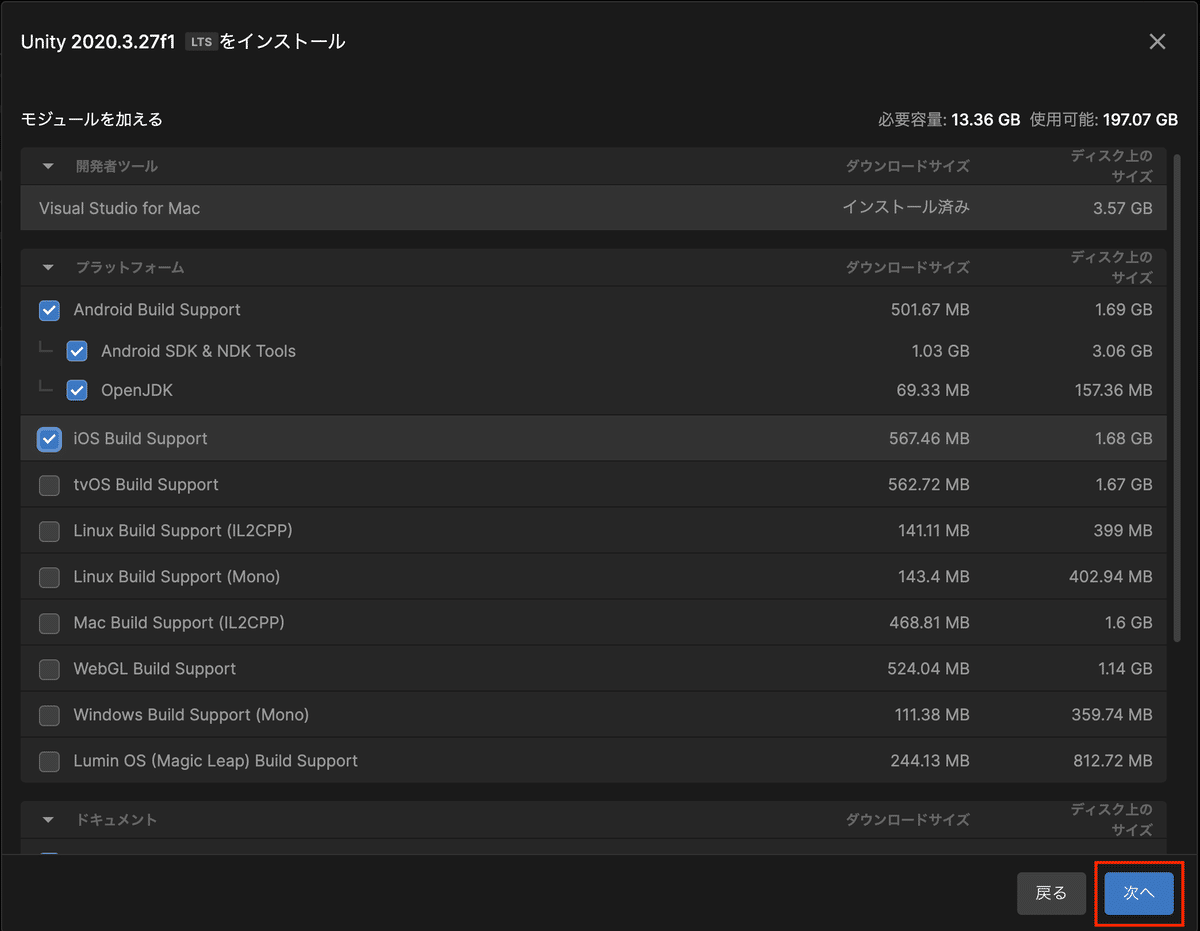Click the 戻る back button
Viewport: 1200px width, 931px height.
tap(1051, 894)
